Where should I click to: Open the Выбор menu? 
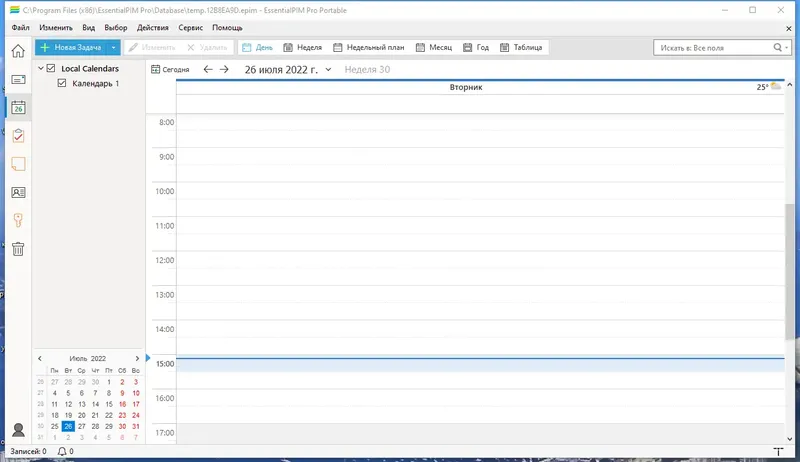click(x=115, y=28)
